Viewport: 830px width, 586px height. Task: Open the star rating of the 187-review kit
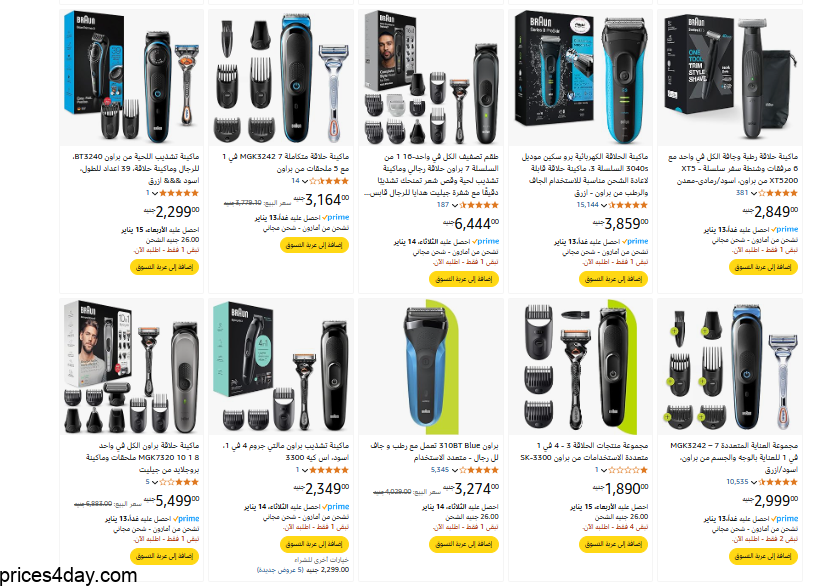(x=479, y=205)
